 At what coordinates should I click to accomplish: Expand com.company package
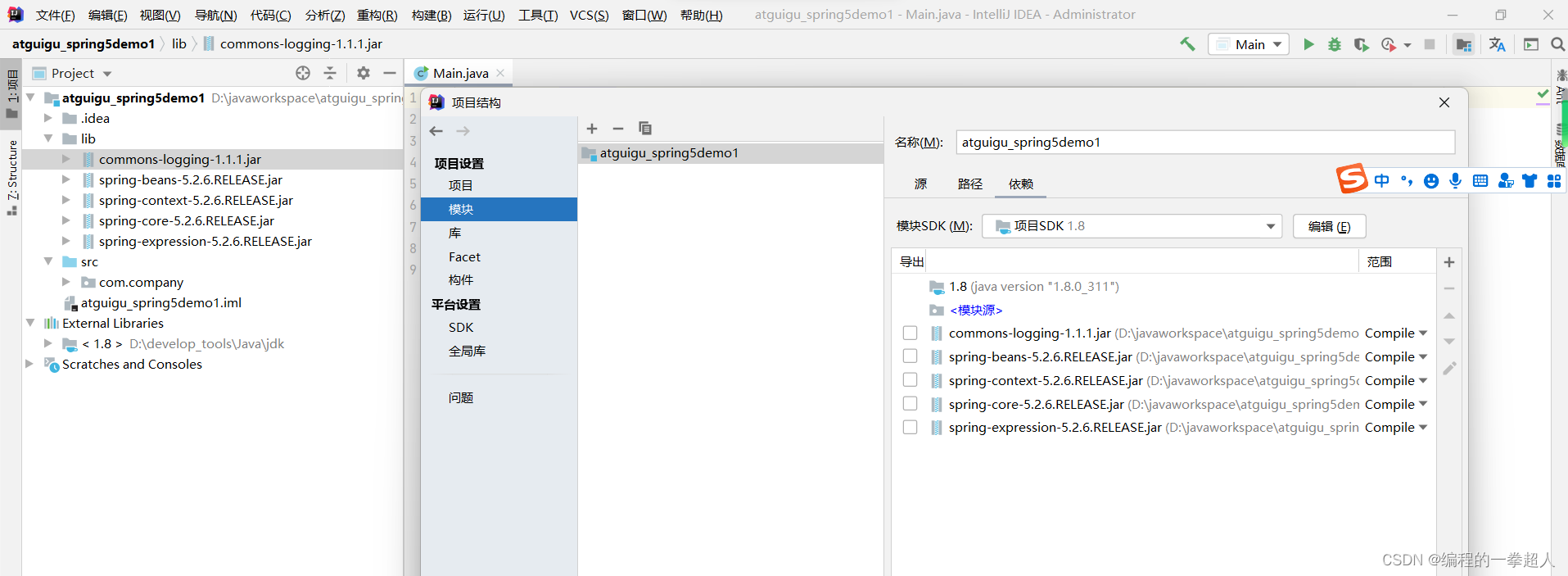(x=66, y=282)
